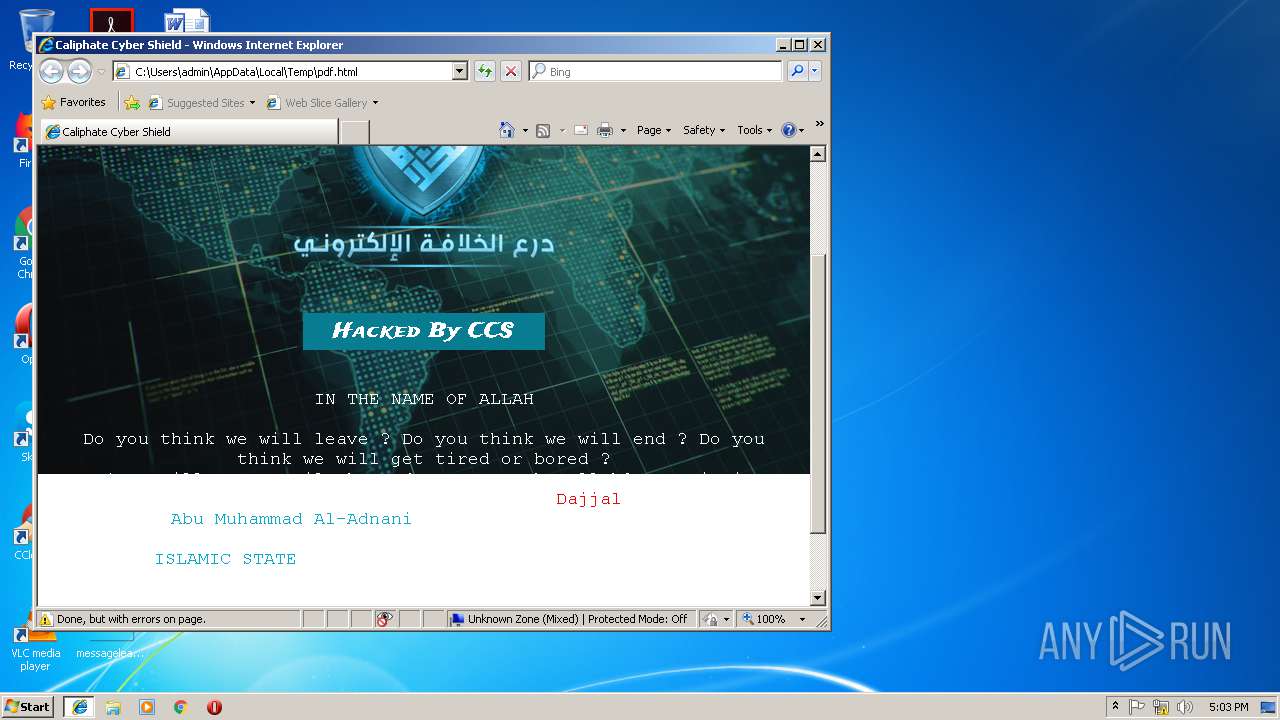The image size is (1280, 720).
Task: Open a new blank tab
Action: pos(354,132)
